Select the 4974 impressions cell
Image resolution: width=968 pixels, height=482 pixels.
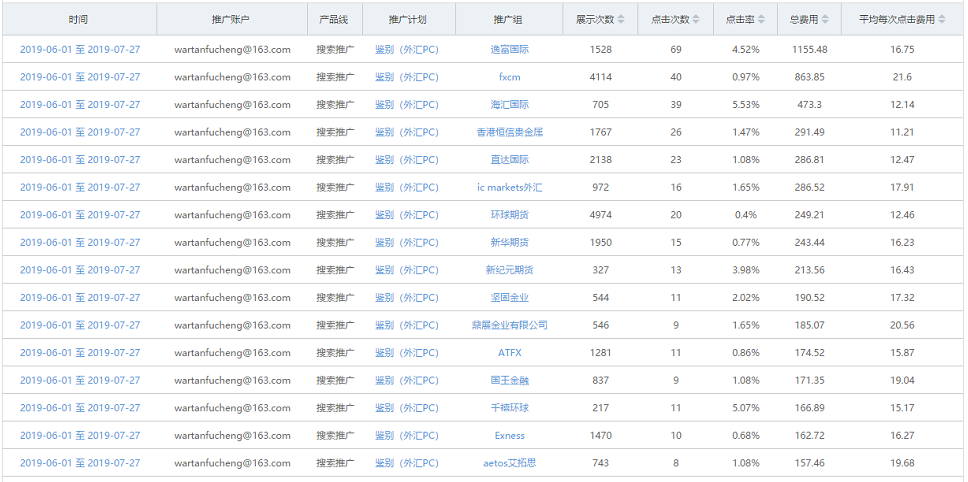[600, 215]
